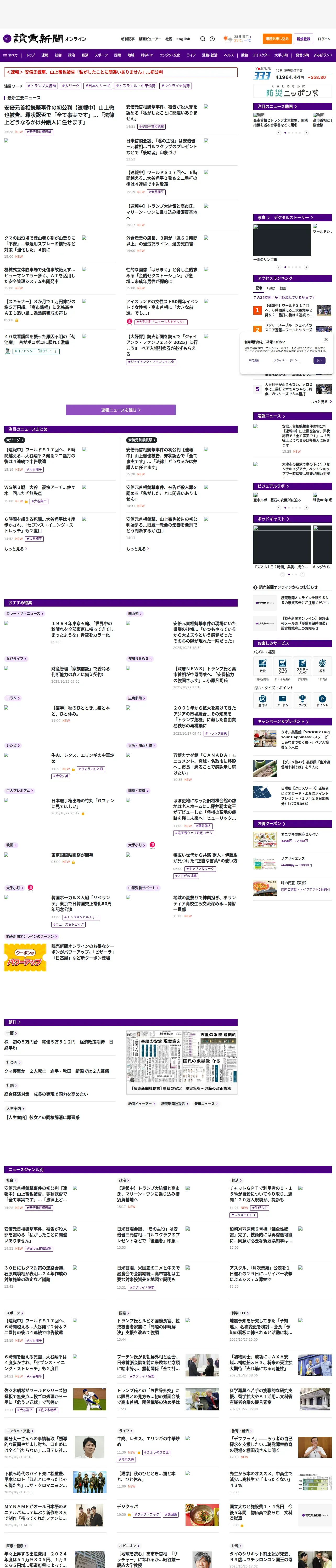Click the 読売新聞オンライン logo

coord(44,38)
